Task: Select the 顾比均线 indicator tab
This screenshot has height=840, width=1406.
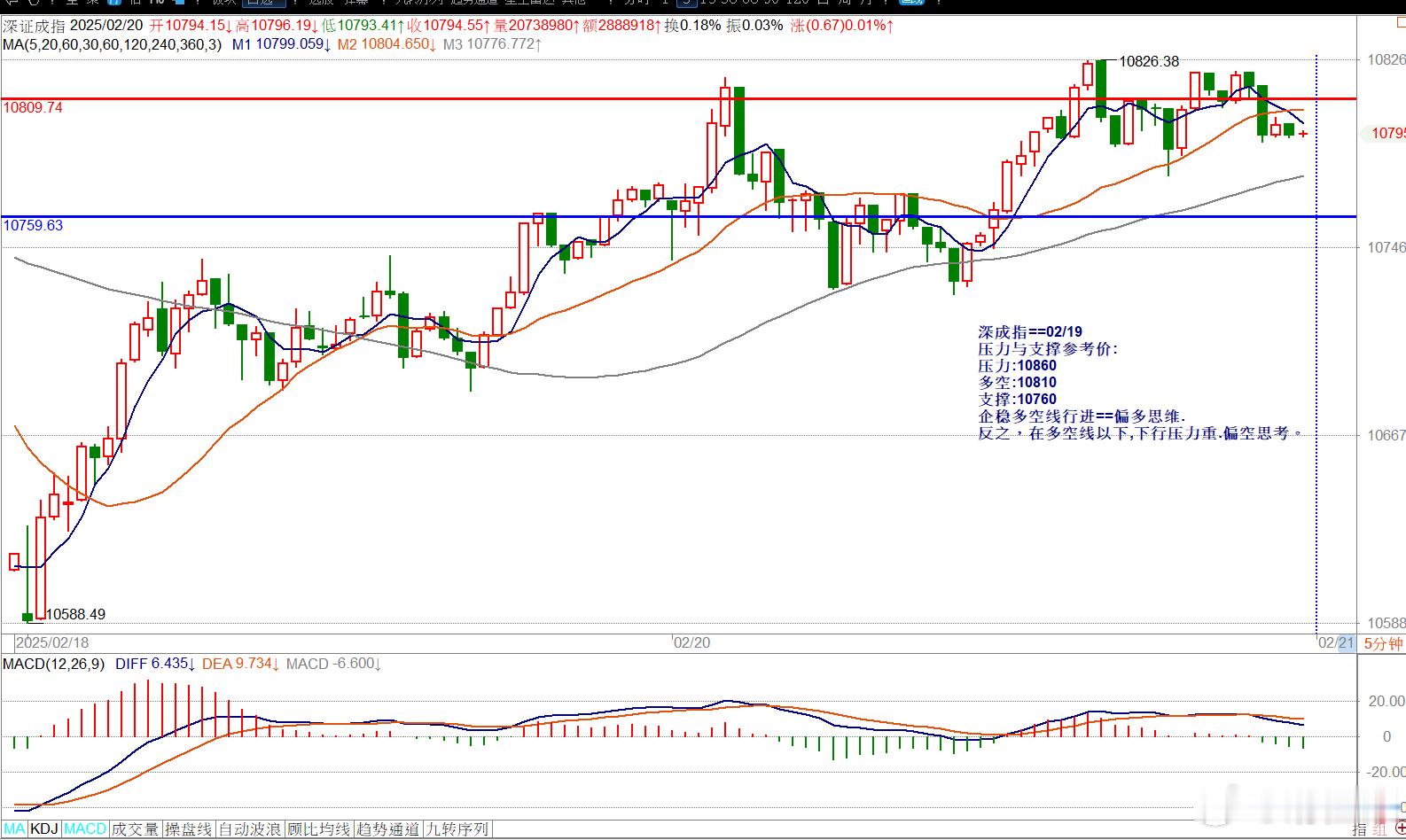Action: 319,829
